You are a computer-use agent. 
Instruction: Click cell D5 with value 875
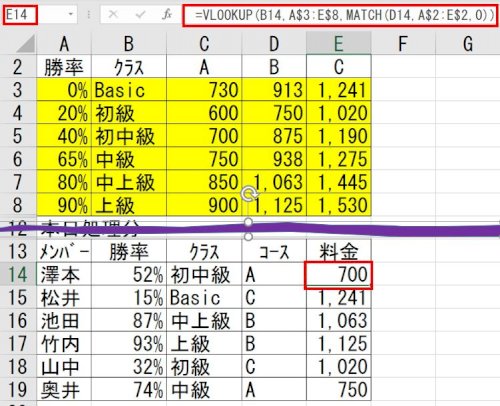coord(274,135)
